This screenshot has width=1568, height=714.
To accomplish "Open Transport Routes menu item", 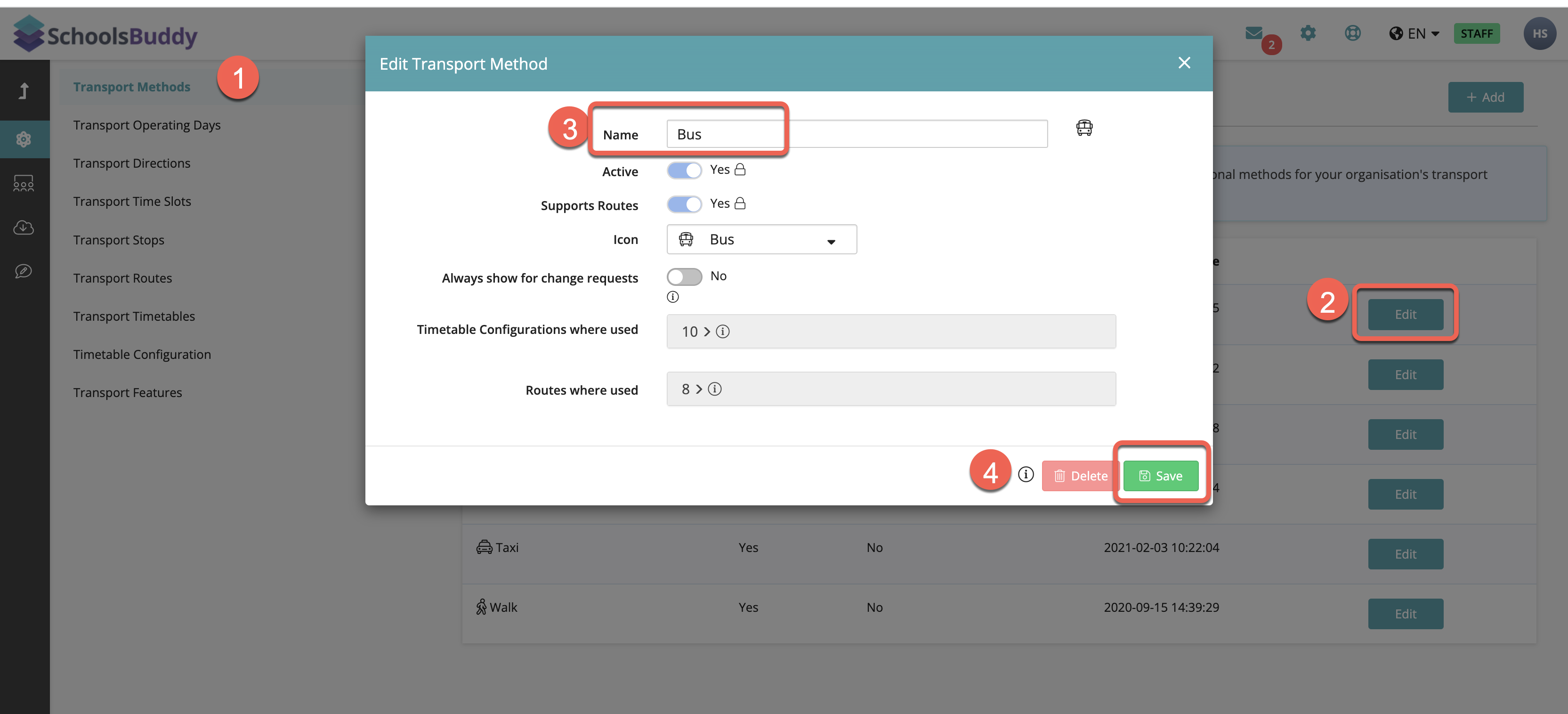I will (122, 278).
